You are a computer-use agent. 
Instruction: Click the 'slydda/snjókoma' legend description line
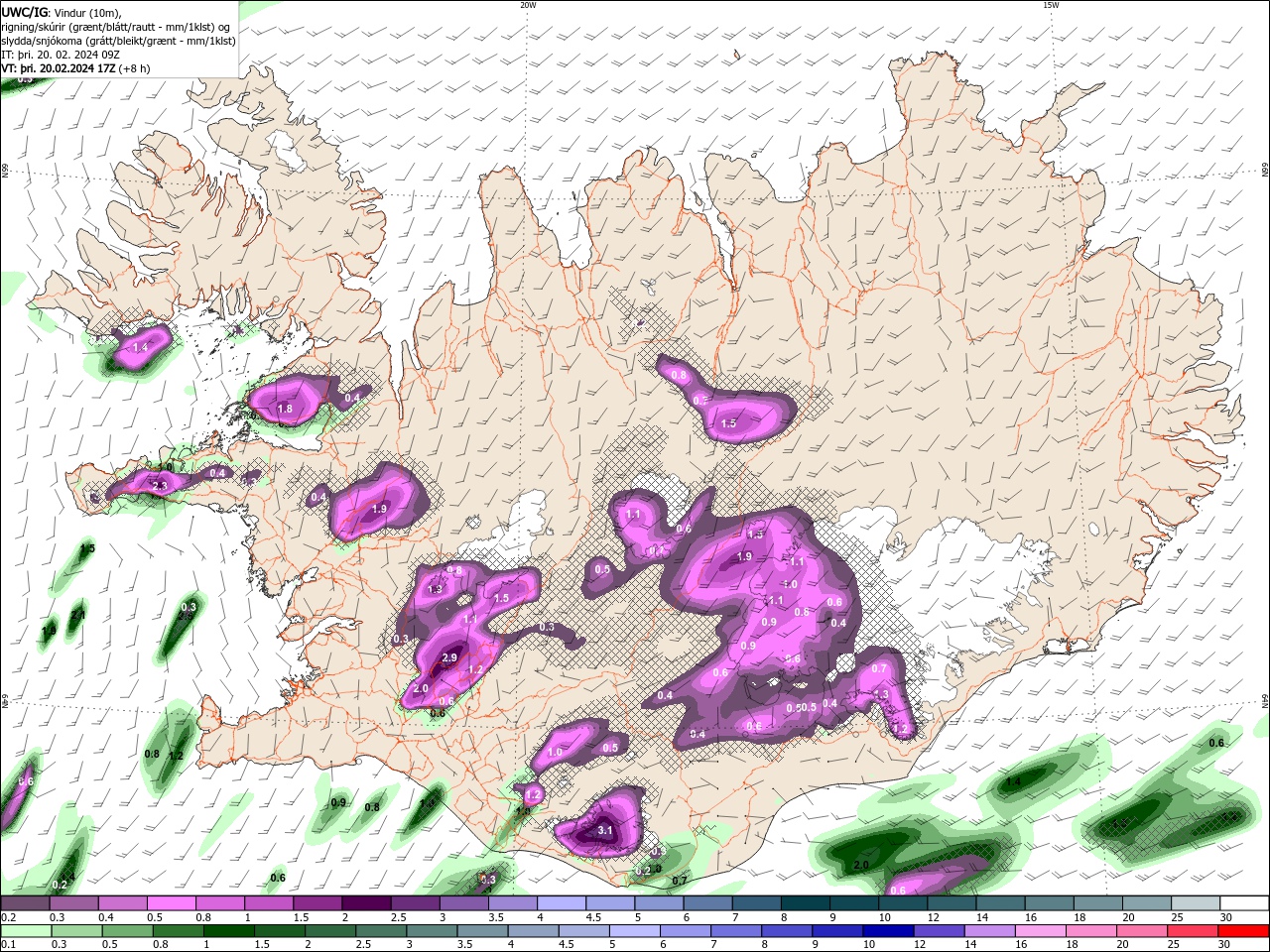coord(118,41)
